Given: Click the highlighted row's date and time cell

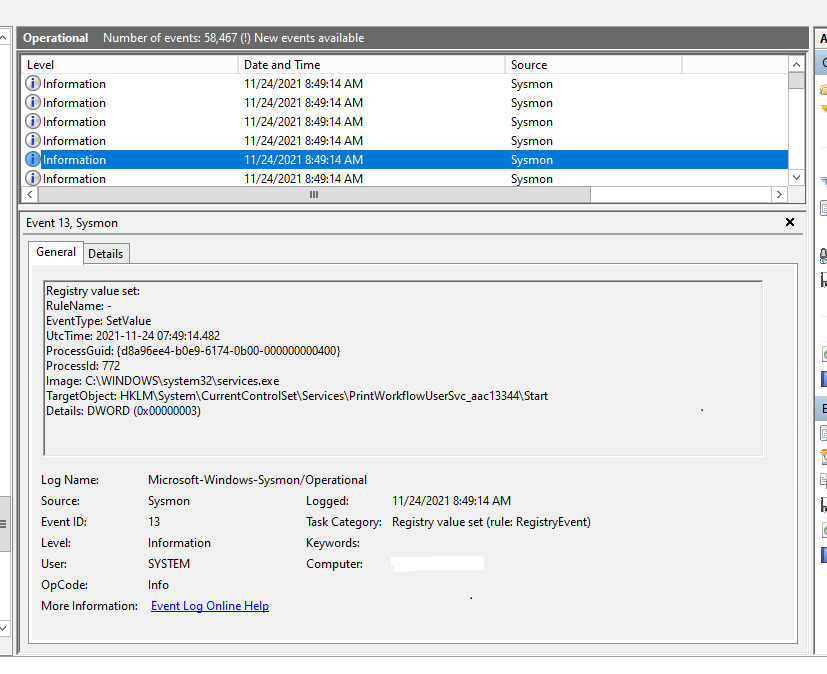Looking at the screenshot, I should pos(303,160).
